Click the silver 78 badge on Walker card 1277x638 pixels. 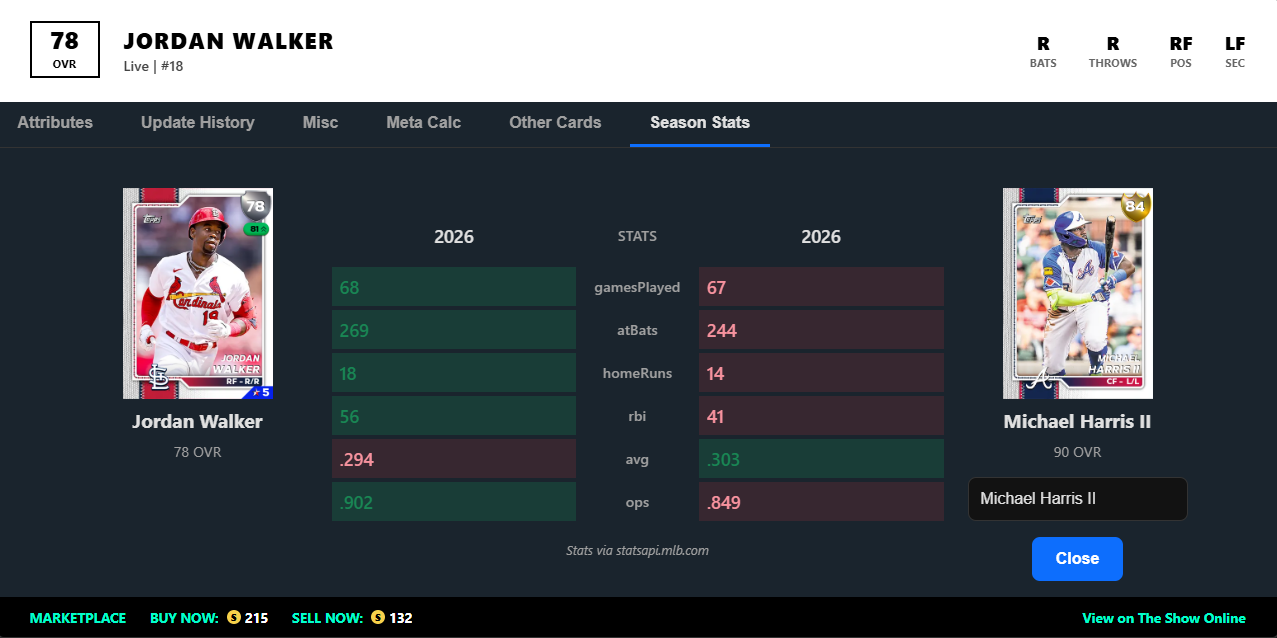(x=256, y=206)
